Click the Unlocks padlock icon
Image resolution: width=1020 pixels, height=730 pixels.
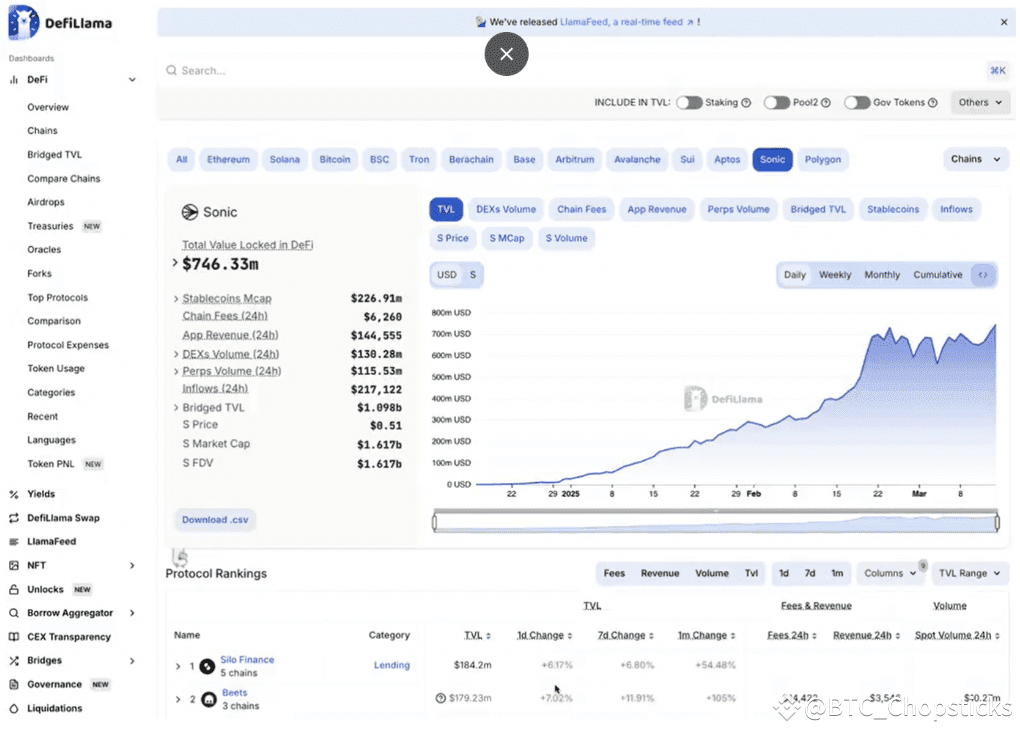tap(14, 589)
